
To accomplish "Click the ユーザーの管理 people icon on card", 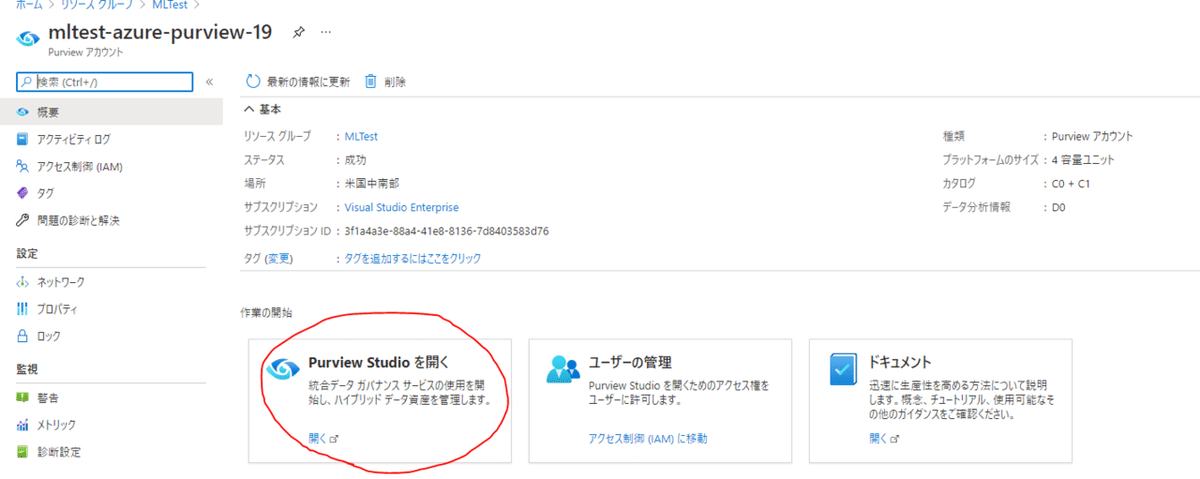I will (563, 369).
